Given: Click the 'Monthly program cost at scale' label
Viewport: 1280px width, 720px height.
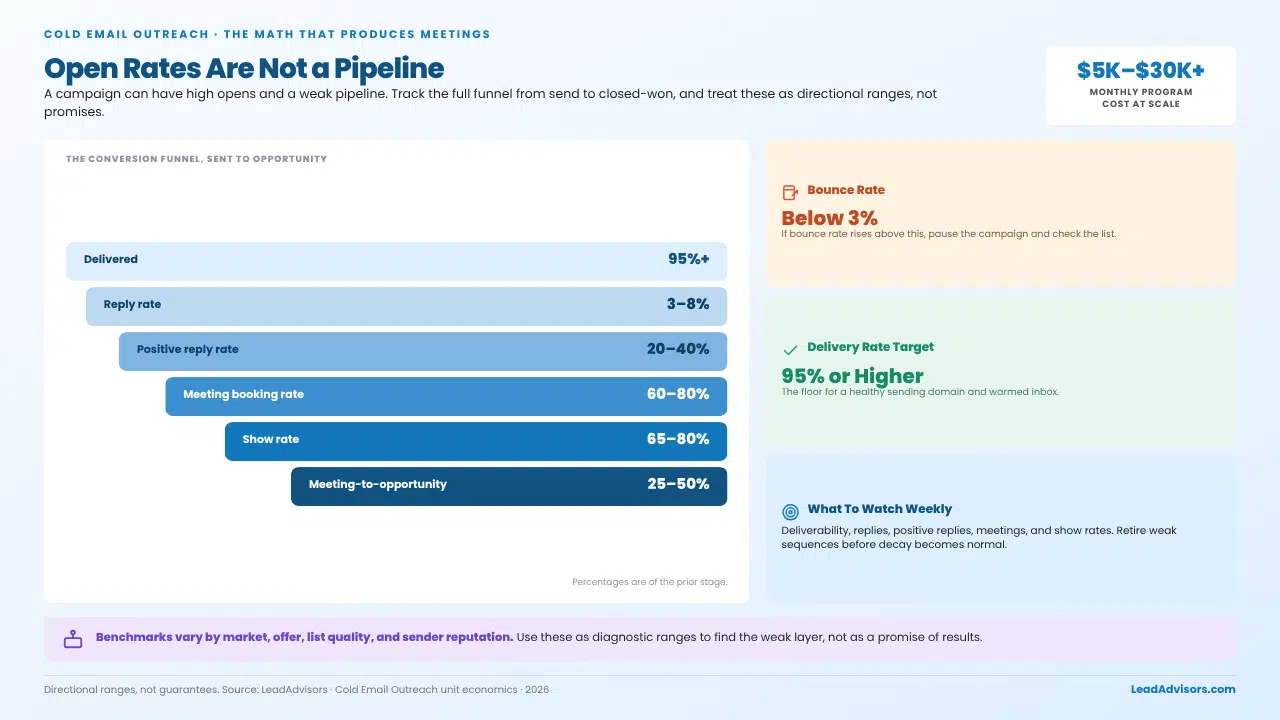Looking at the screenshot, I should pyautogui.click(x=1141, y=98).
